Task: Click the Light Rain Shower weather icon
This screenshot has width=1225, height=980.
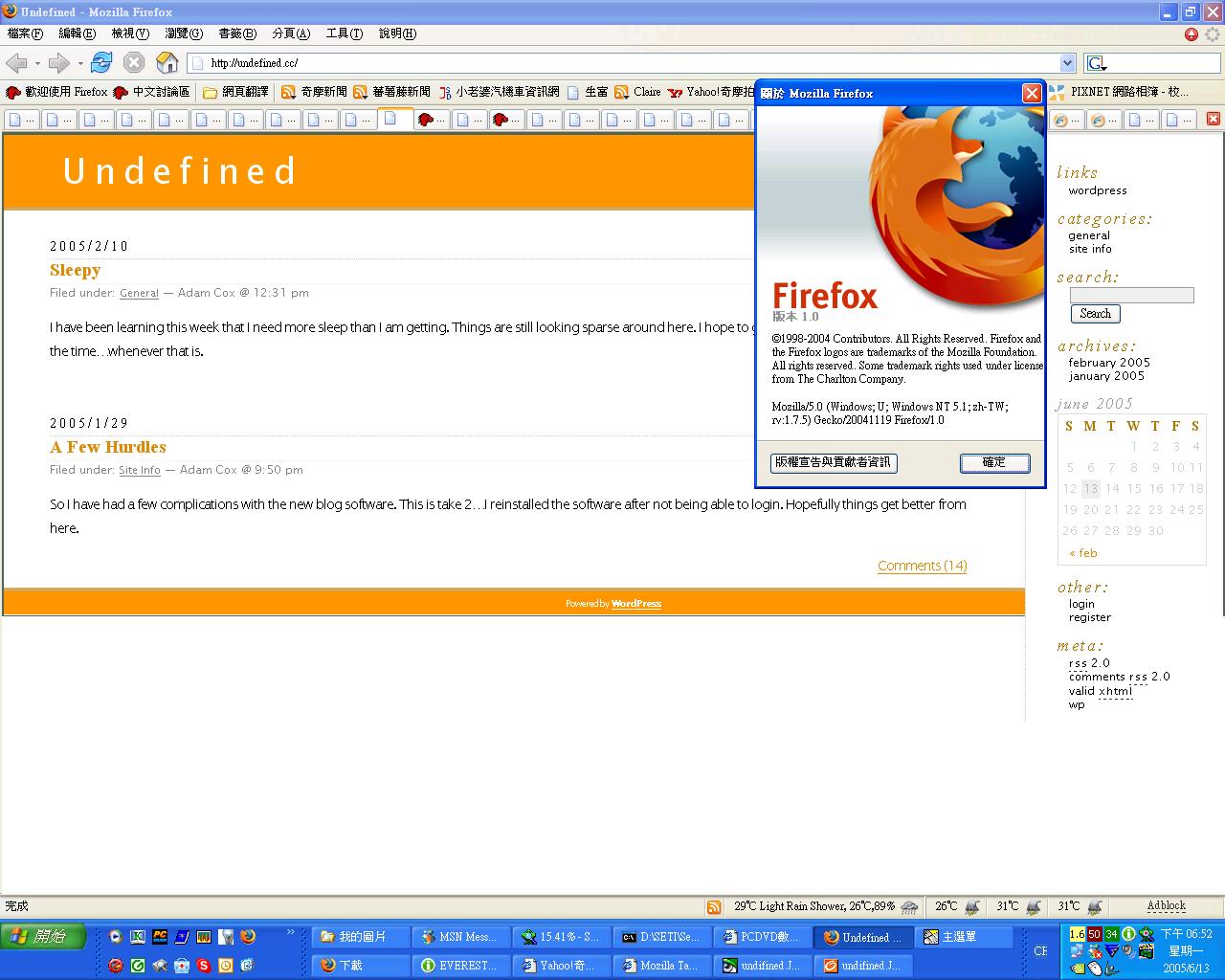Action: [910, 907]
